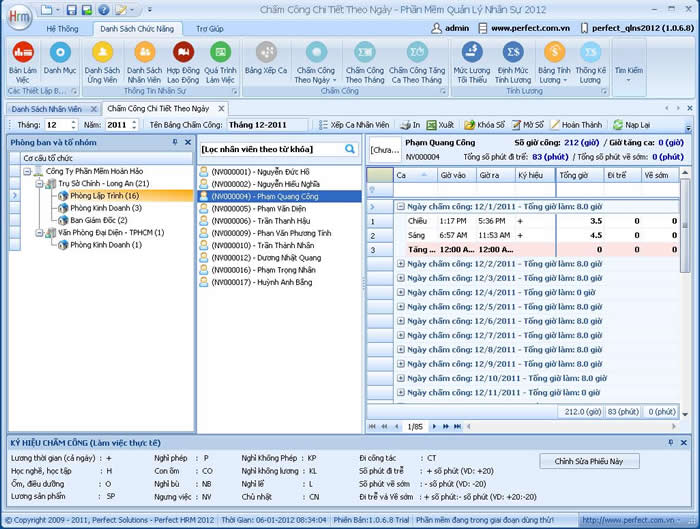Select employee Nguyễn Đức Hồ
700x529 pixels.
point(260,172)
